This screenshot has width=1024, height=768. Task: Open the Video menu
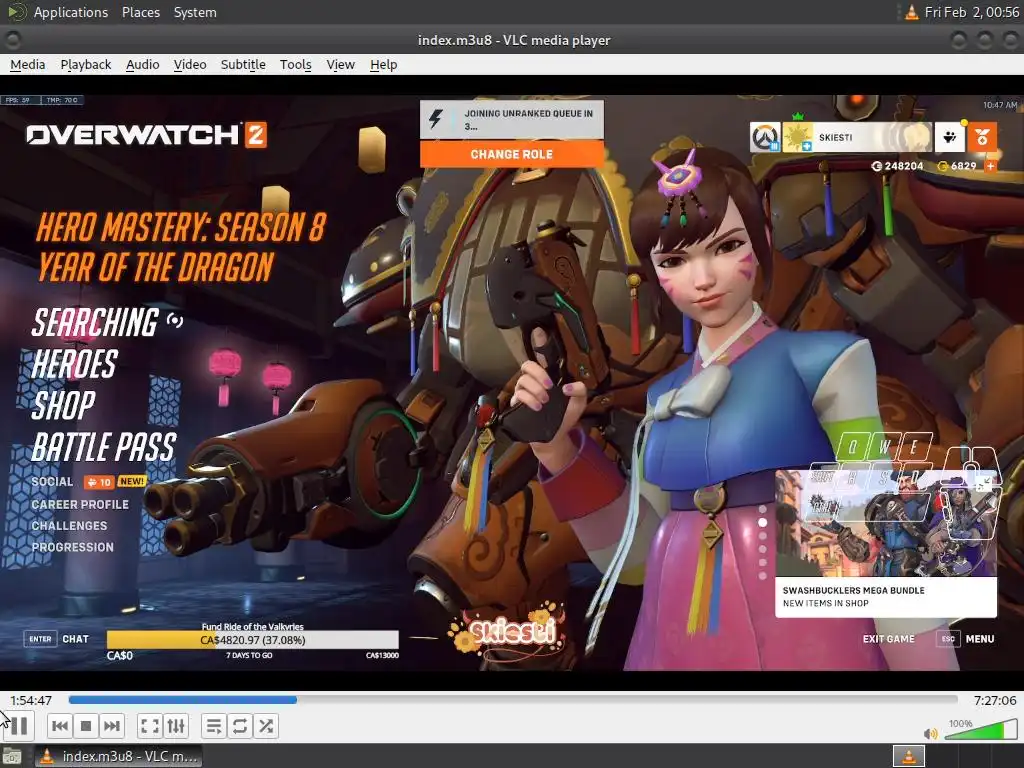189,65
